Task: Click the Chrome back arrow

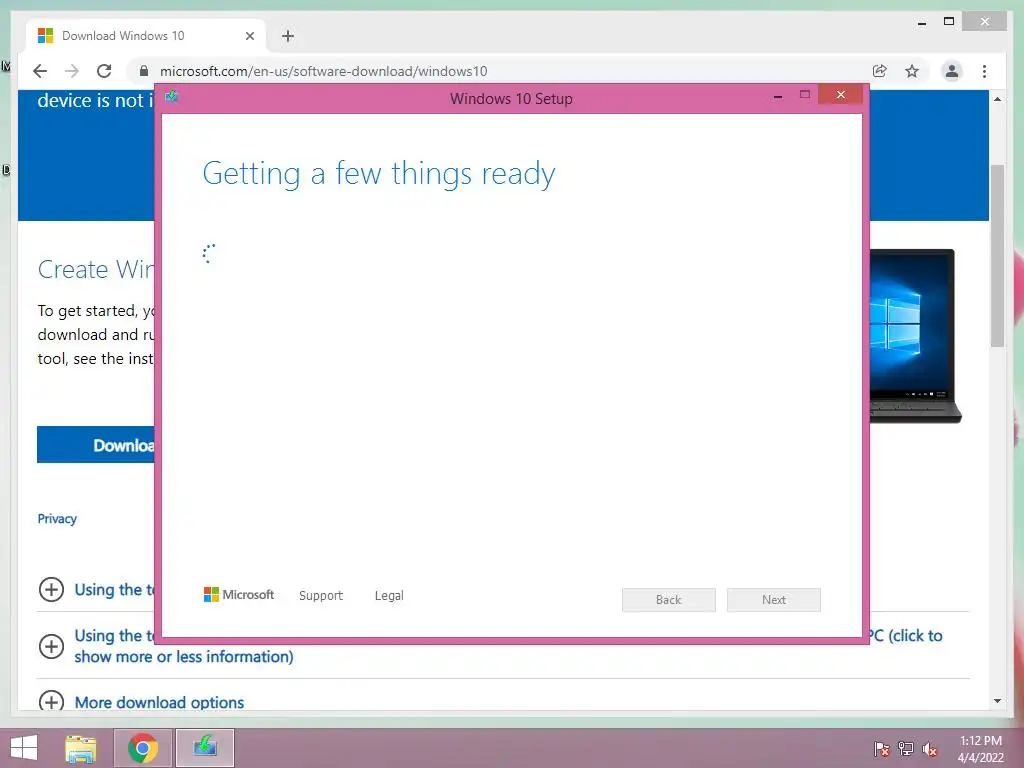Action: (40, 71)
